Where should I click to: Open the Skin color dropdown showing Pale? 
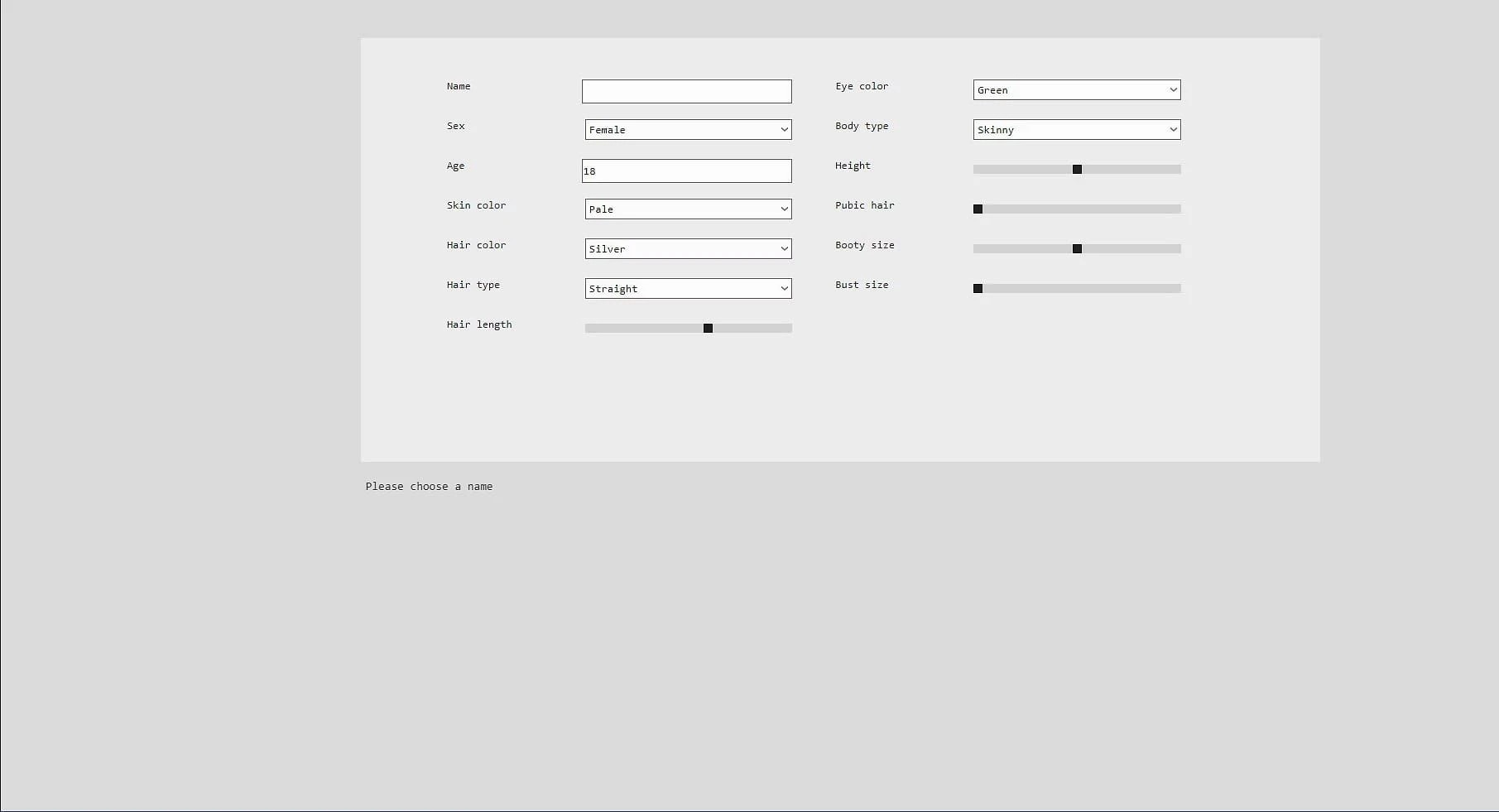688,209
